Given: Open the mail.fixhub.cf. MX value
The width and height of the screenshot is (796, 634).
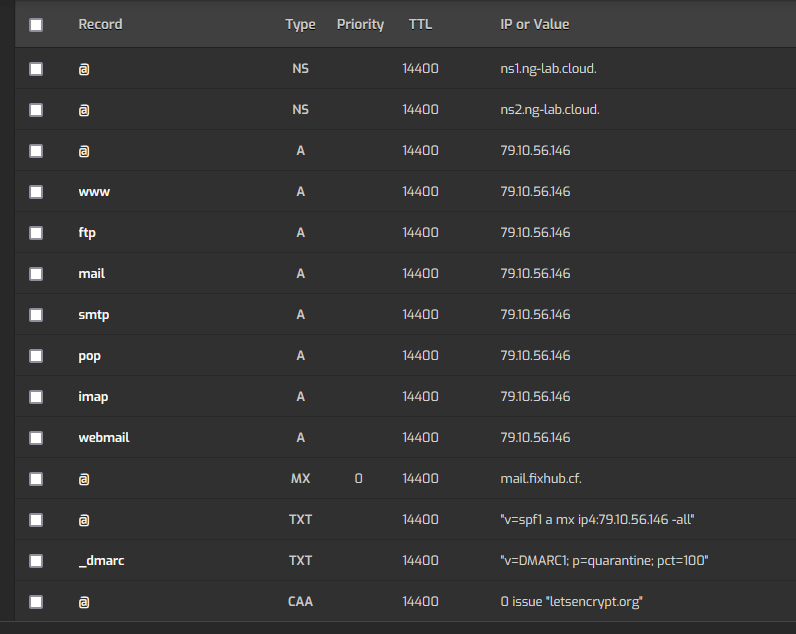Looking at the screenshot, I should [x=541, y=479].
